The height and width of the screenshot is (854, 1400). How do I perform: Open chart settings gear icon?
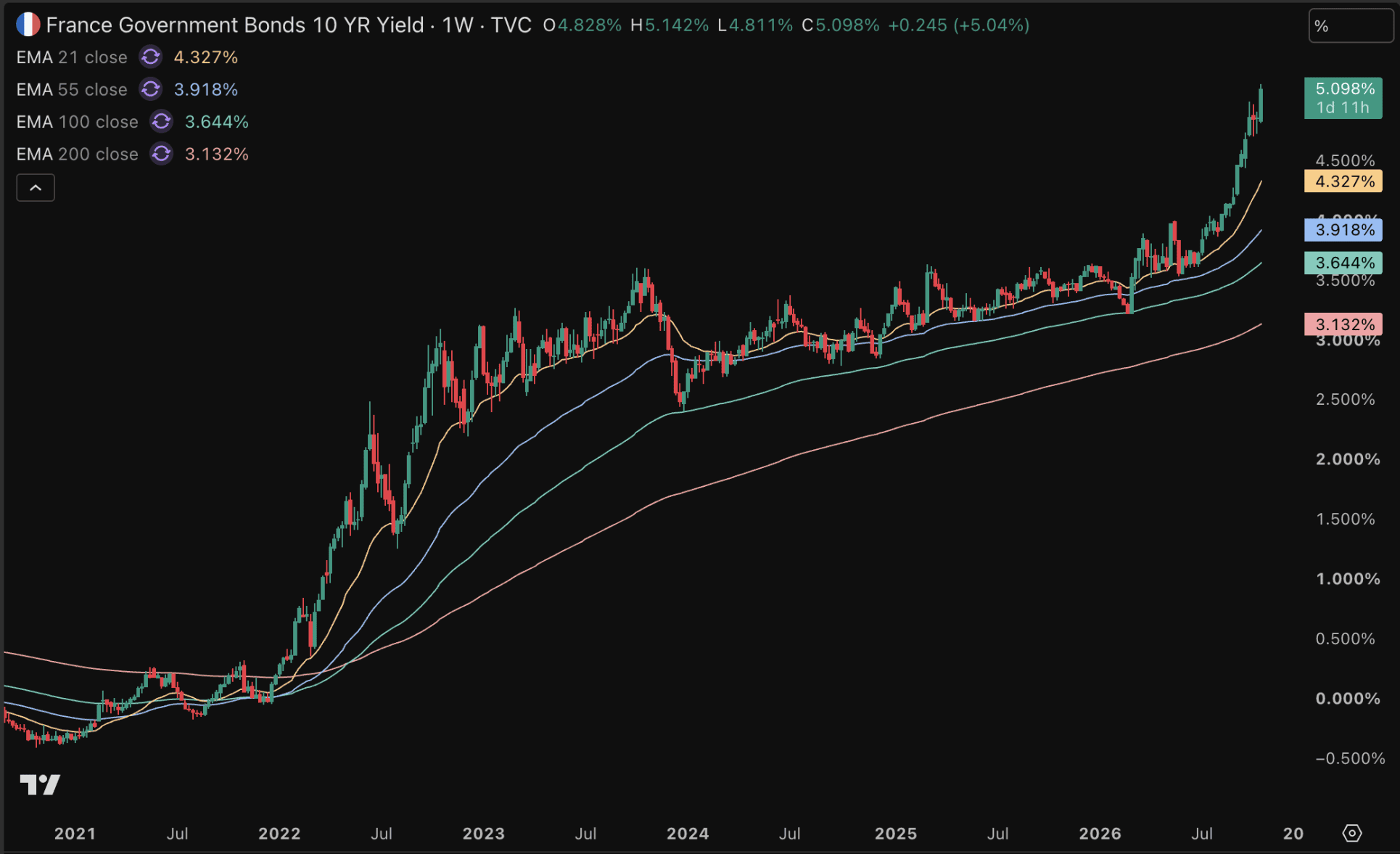point(1352,833)
